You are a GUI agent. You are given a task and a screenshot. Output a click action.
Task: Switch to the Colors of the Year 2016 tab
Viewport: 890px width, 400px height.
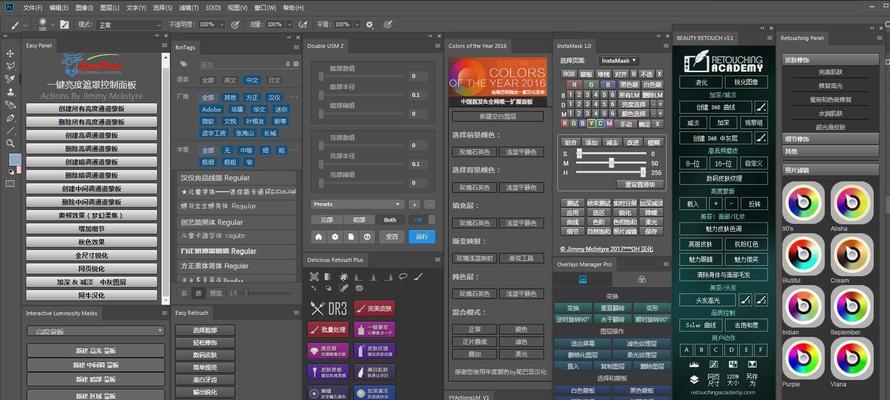[477, 45]
